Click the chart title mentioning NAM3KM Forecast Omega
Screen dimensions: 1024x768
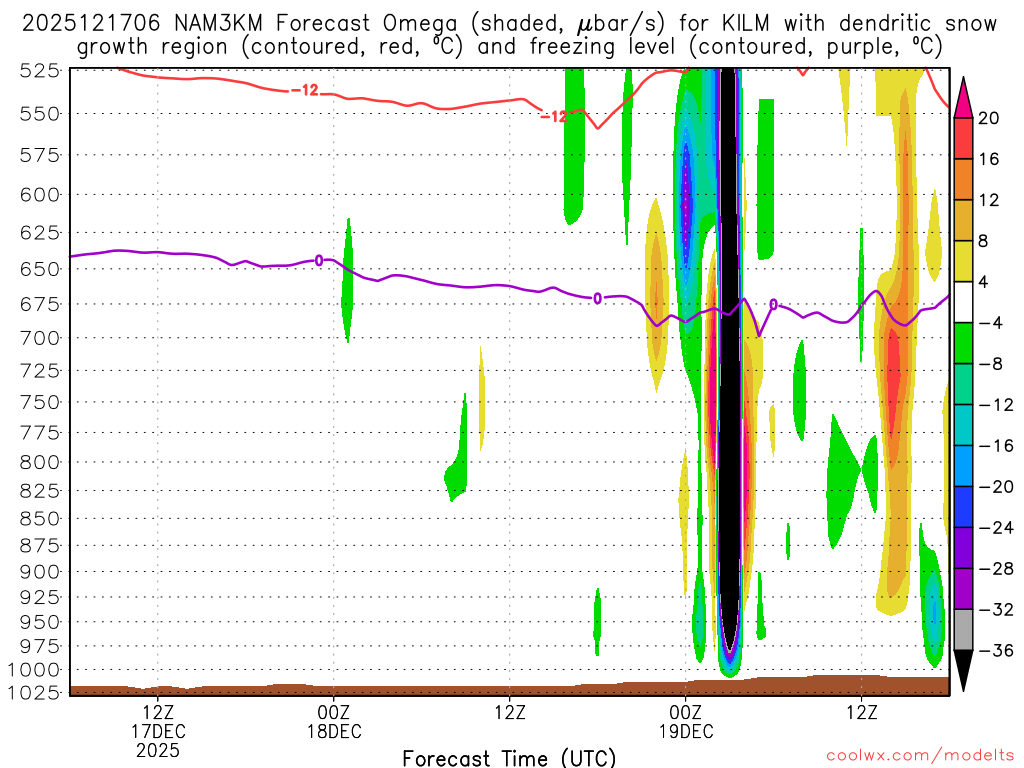(x=509, y=24)
